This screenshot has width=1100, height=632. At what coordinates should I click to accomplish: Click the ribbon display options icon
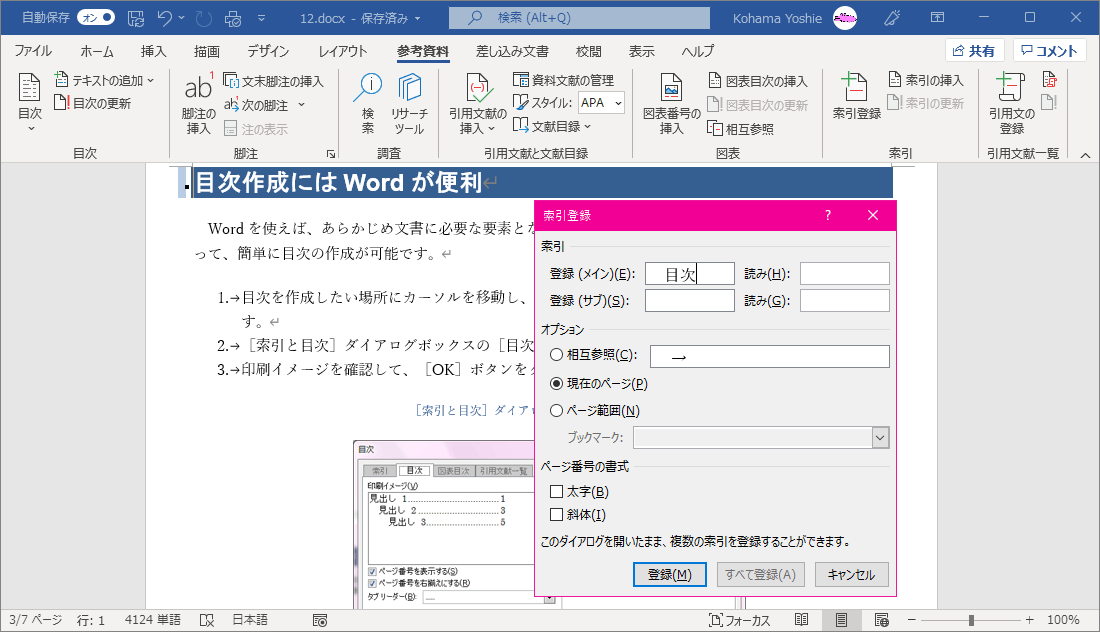pos(937,18)
